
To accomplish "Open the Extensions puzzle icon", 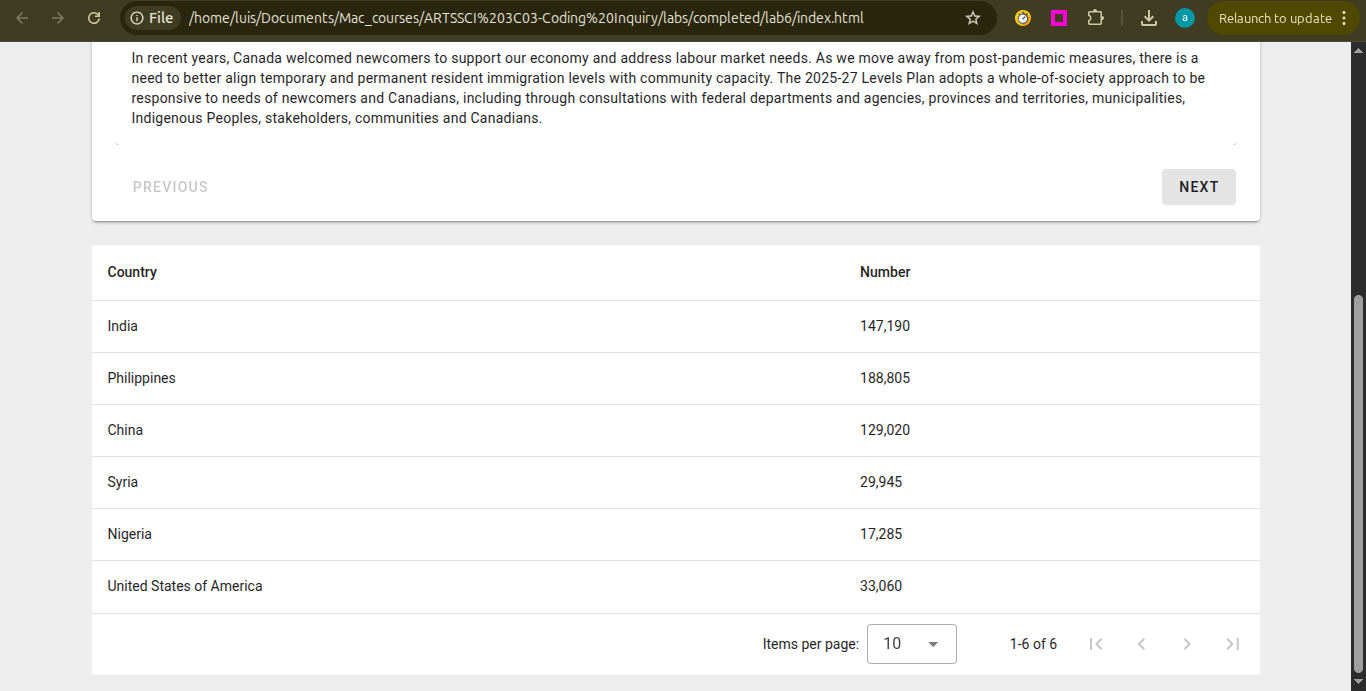I will [1095, 18].
